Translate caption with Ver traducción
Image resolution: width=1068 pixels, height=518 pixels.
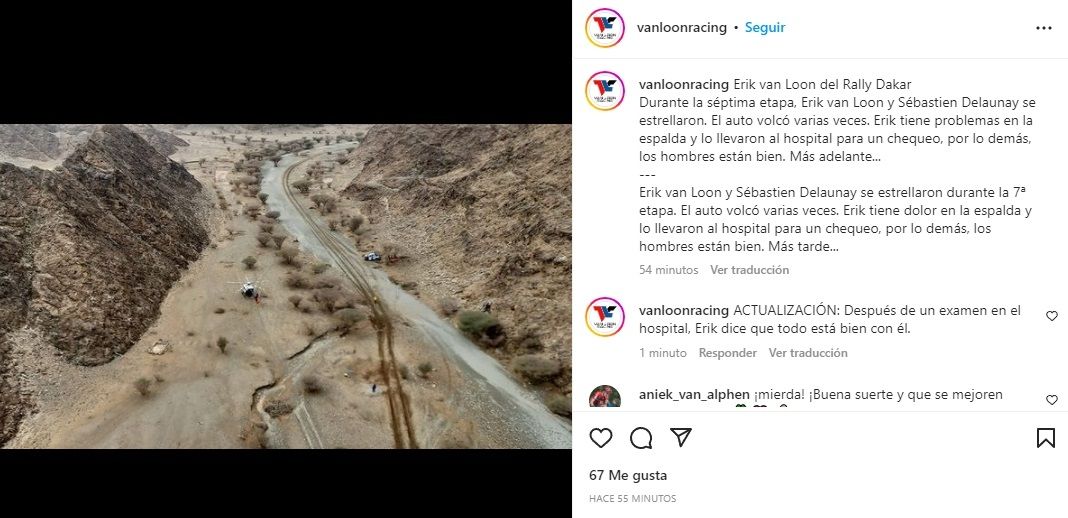tap(749, 270)
